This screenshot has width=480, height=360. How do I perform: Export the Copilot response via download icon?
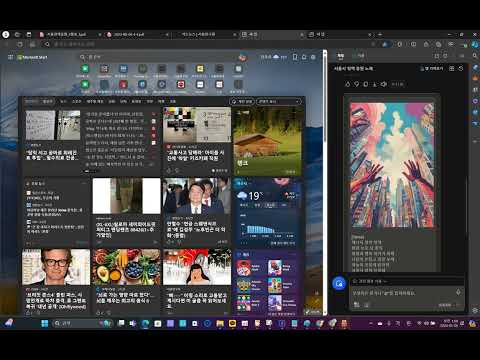pyautogui.click(x=375, y=84)
